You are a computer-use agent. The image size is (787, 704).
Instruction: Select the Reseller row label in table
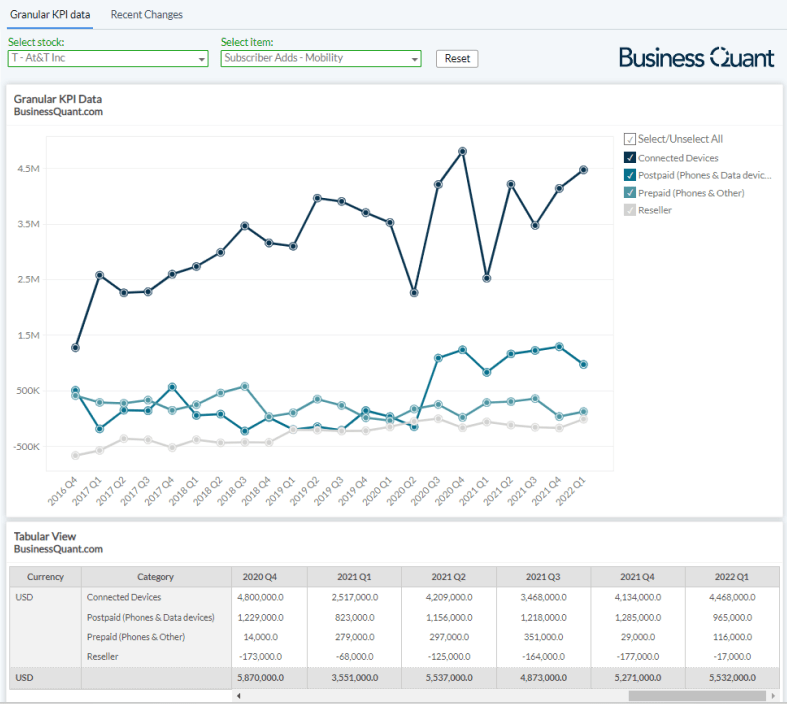click(102, 656)
